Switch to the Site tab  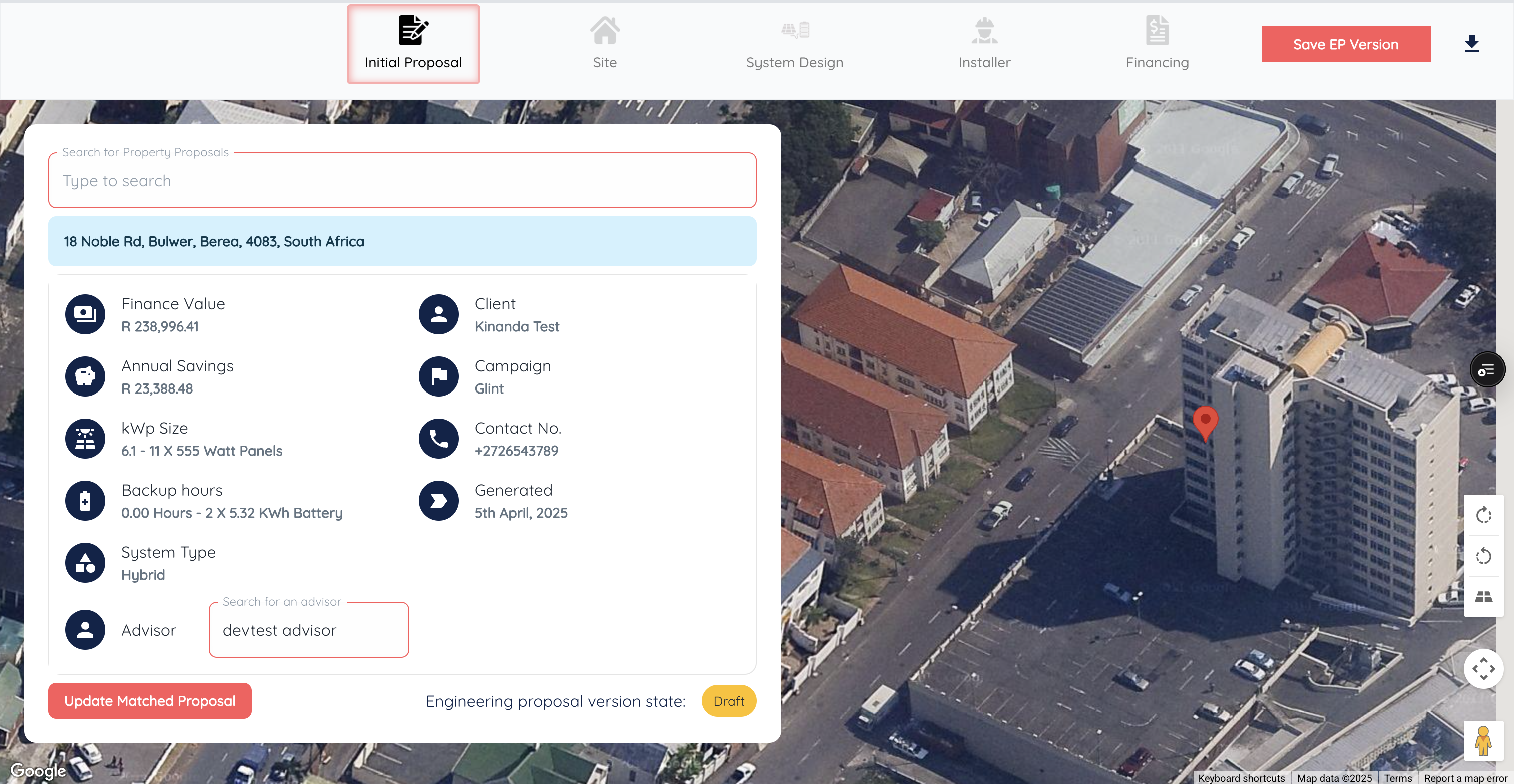click(x=605, y=44)
